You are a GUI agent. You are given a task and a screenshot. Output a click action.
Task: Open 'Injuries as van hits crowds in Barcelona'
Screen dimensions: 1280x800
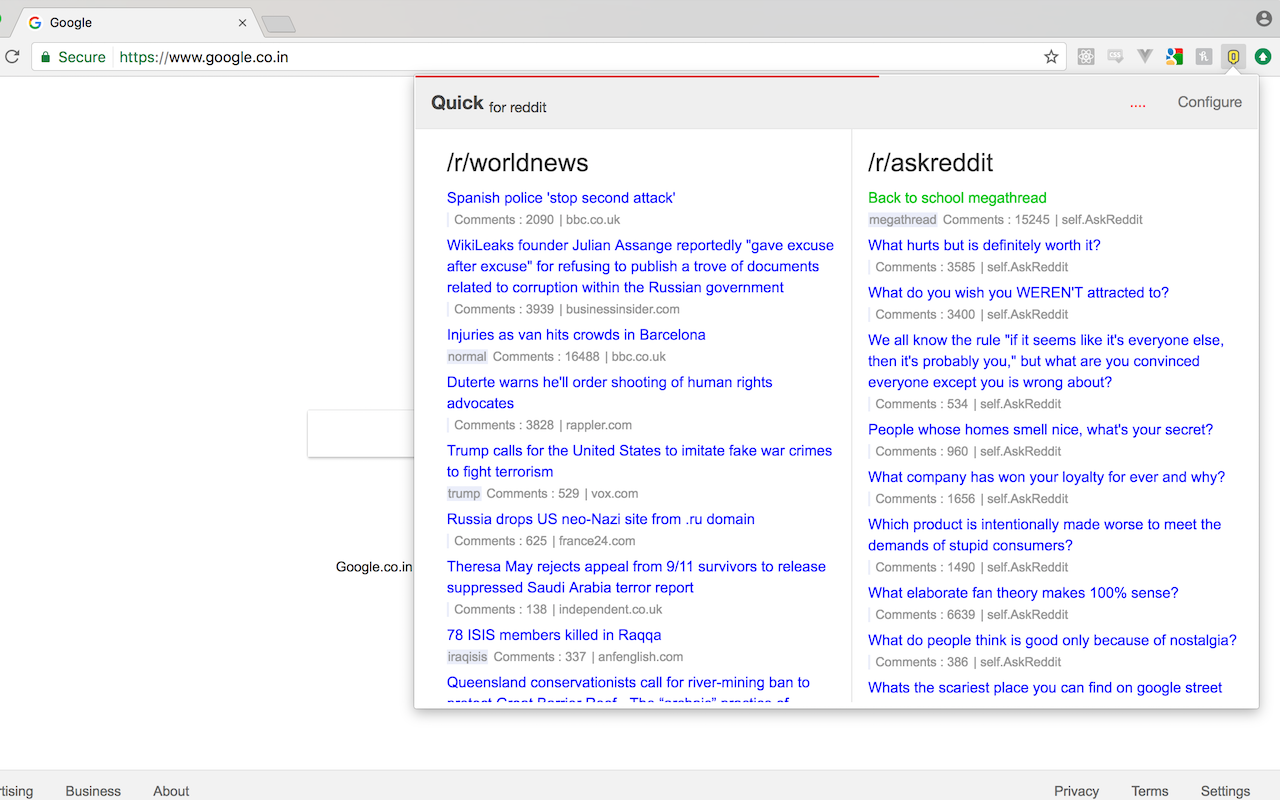(576, 335)
